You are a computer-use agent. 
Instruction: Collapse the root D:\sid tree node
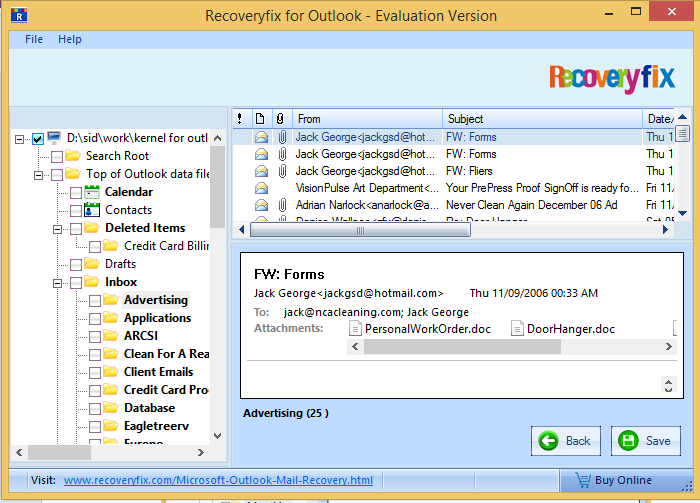(x=19, y=139)
